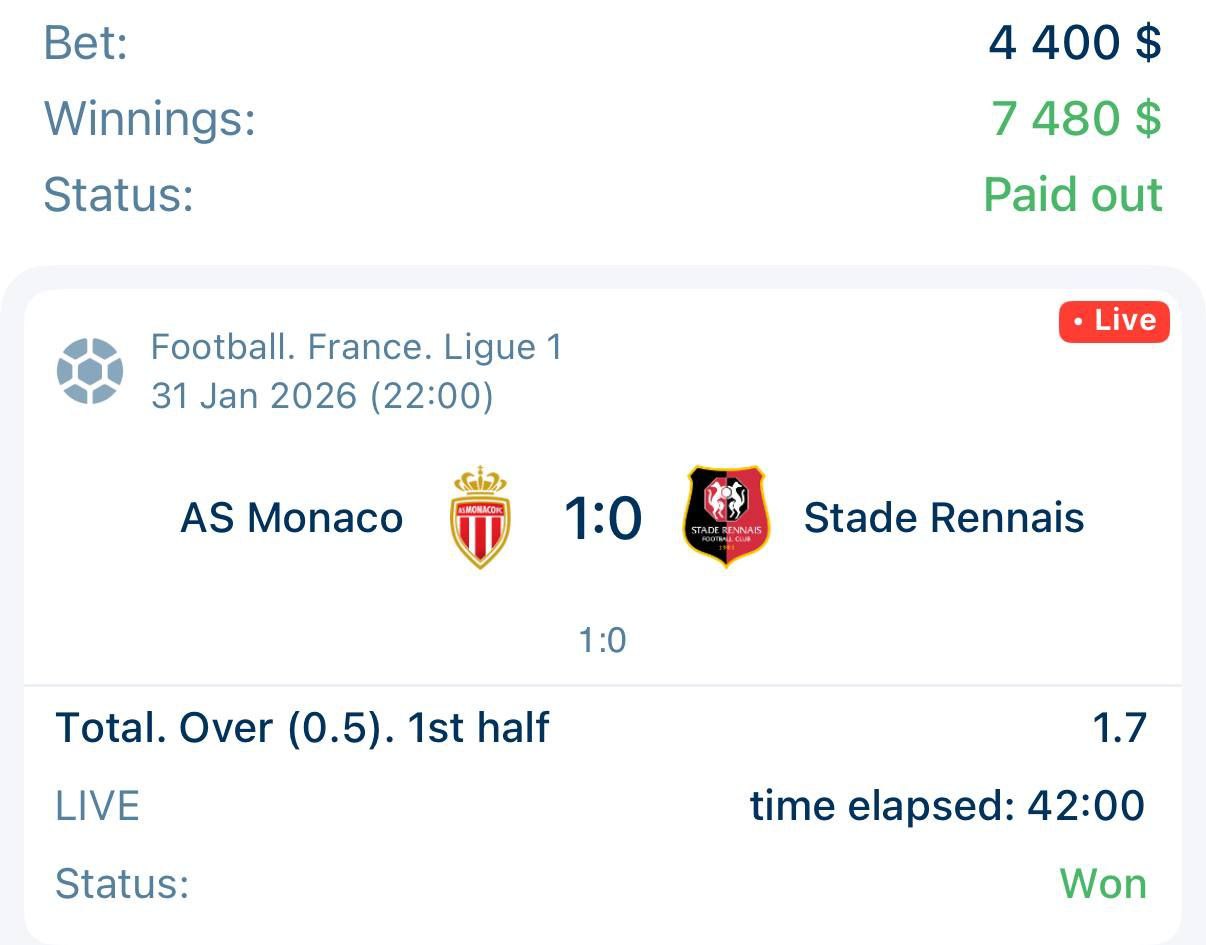Tap the Stade Rennais club crest
This screenshot has width=1206, height=945.
[727, 517]
